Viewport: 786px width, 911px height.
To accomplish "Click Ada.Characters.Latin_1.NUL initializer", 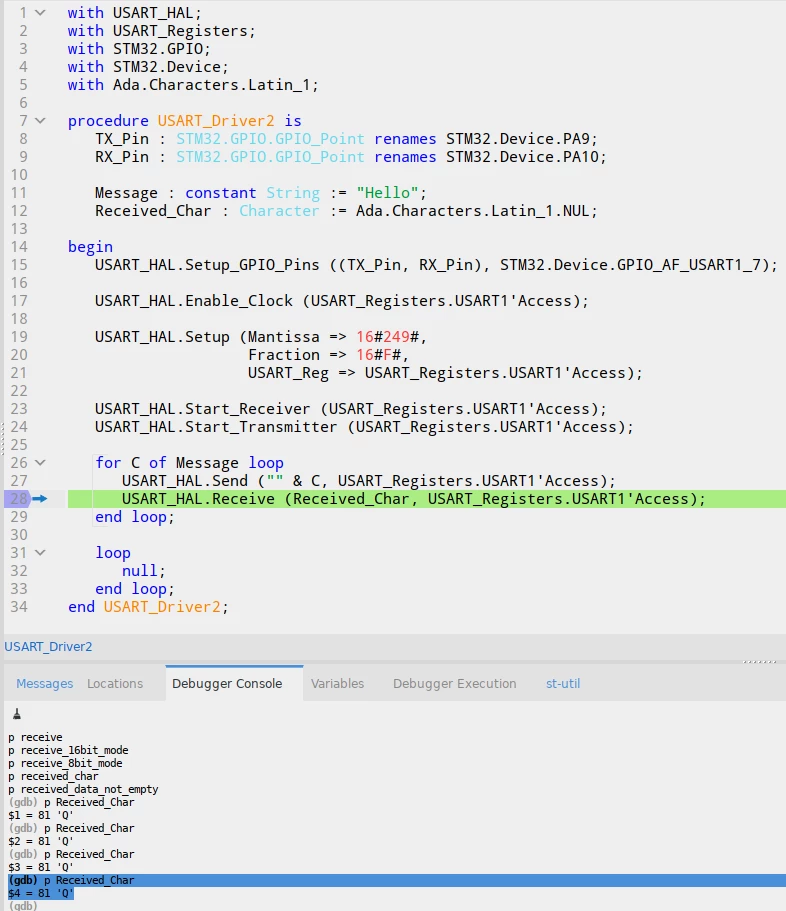I will (473, 210).
